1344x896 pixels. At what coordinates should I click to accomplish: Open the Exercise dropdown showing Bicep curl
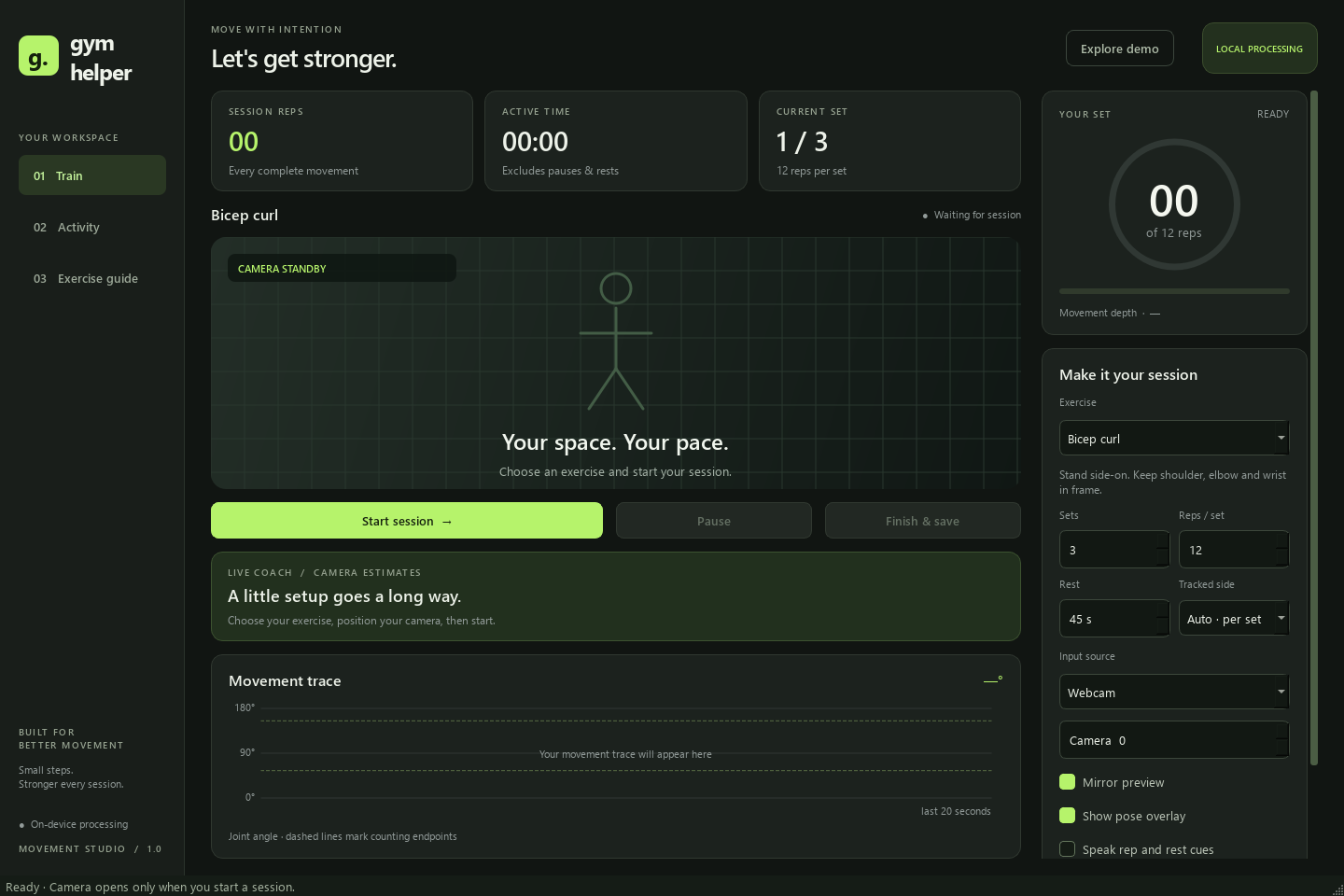[1174, 438]
